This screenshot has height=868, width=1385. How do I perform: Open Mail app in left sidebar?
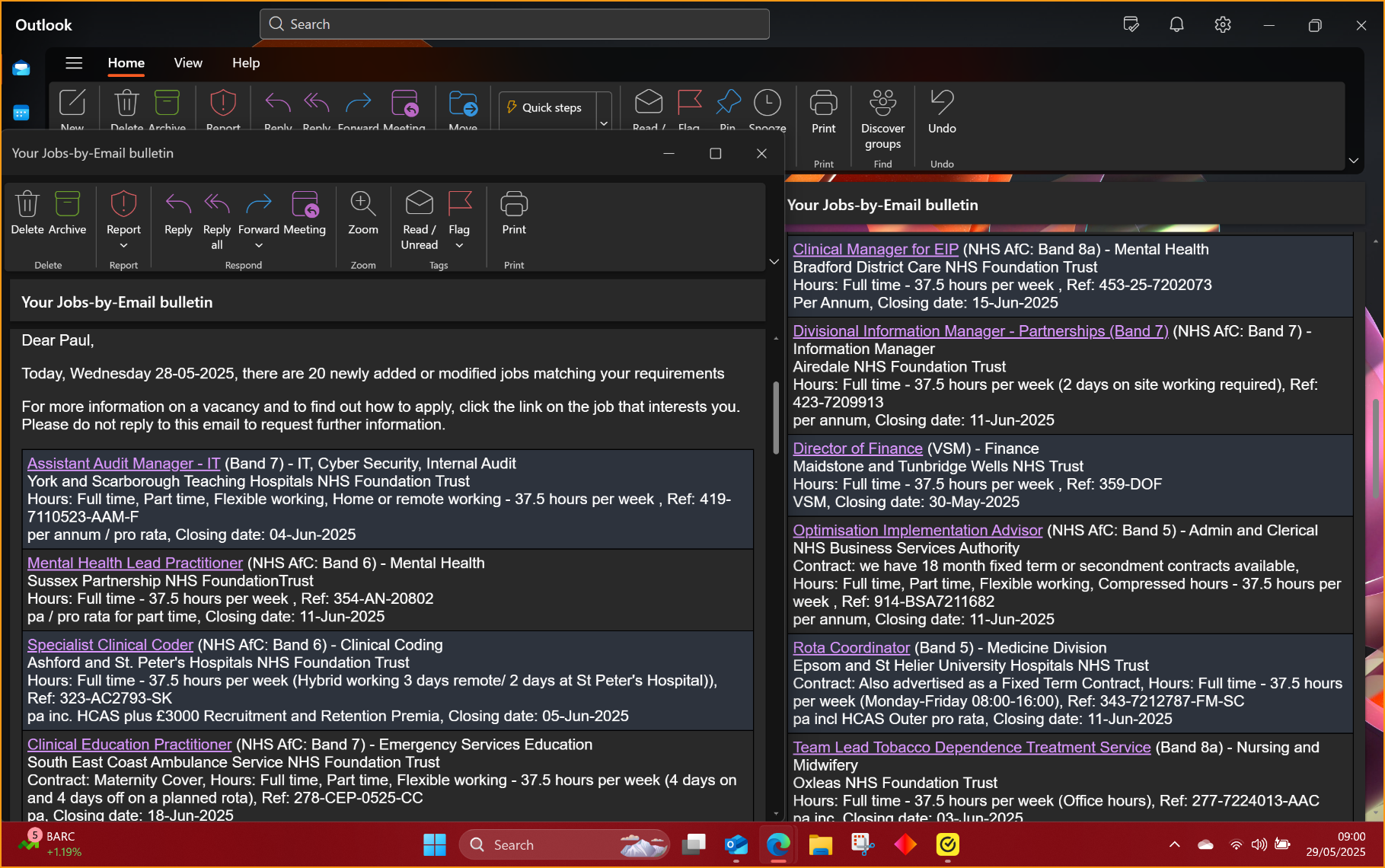click(x=21, y=69)
